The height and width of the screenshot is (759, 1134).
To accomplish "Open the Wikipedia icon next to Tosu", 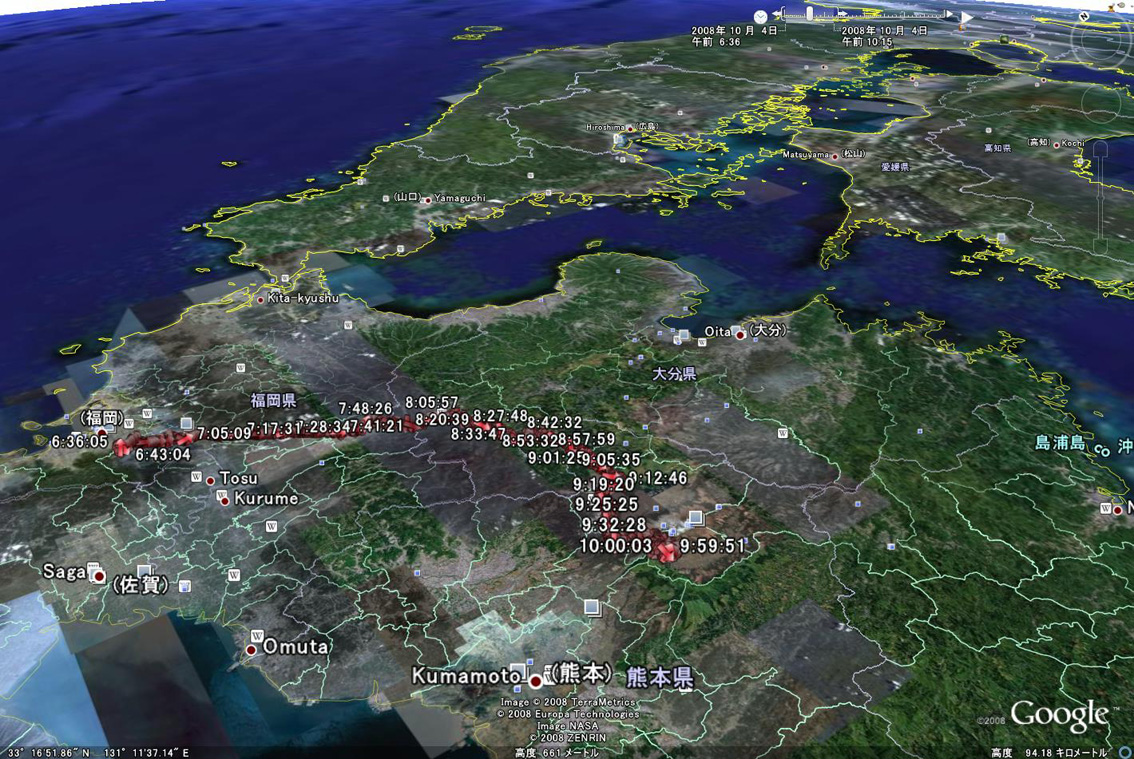I will tap(197, 477).
